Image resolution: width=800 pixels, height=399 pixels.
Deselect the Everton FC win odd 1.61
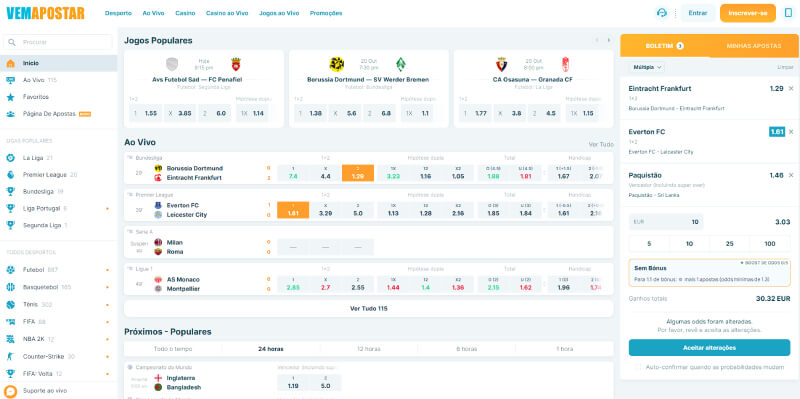click(293, 210)
